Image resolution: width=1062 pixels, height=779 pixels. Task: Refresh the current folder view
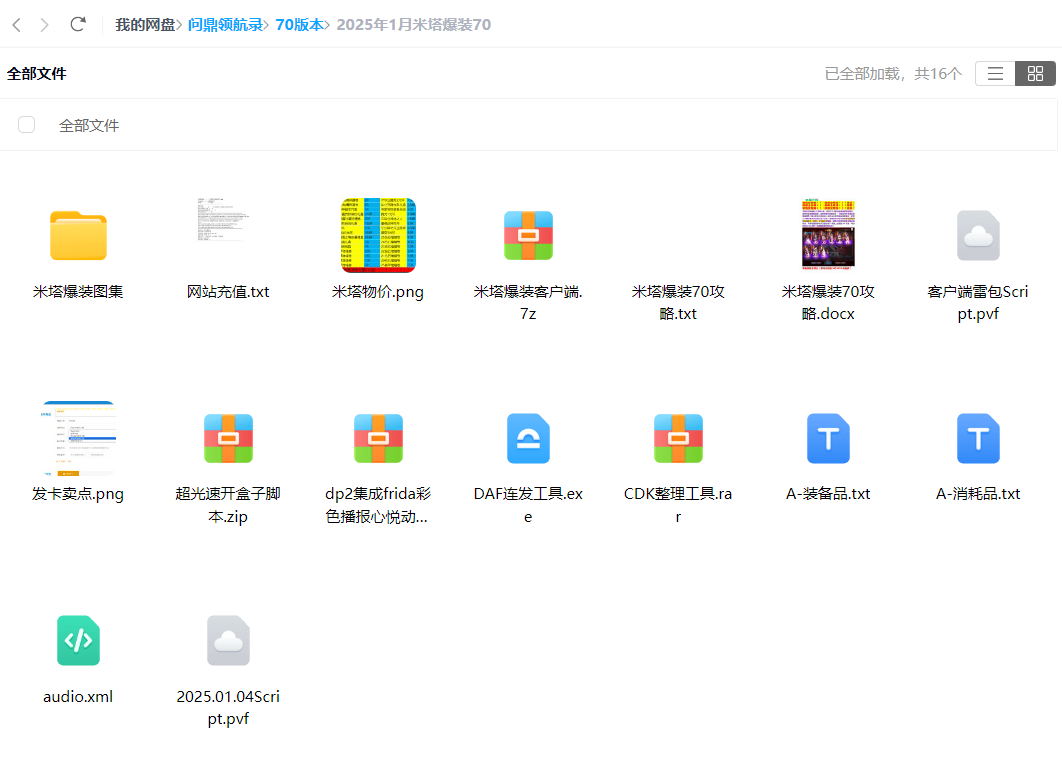point(78,24)
